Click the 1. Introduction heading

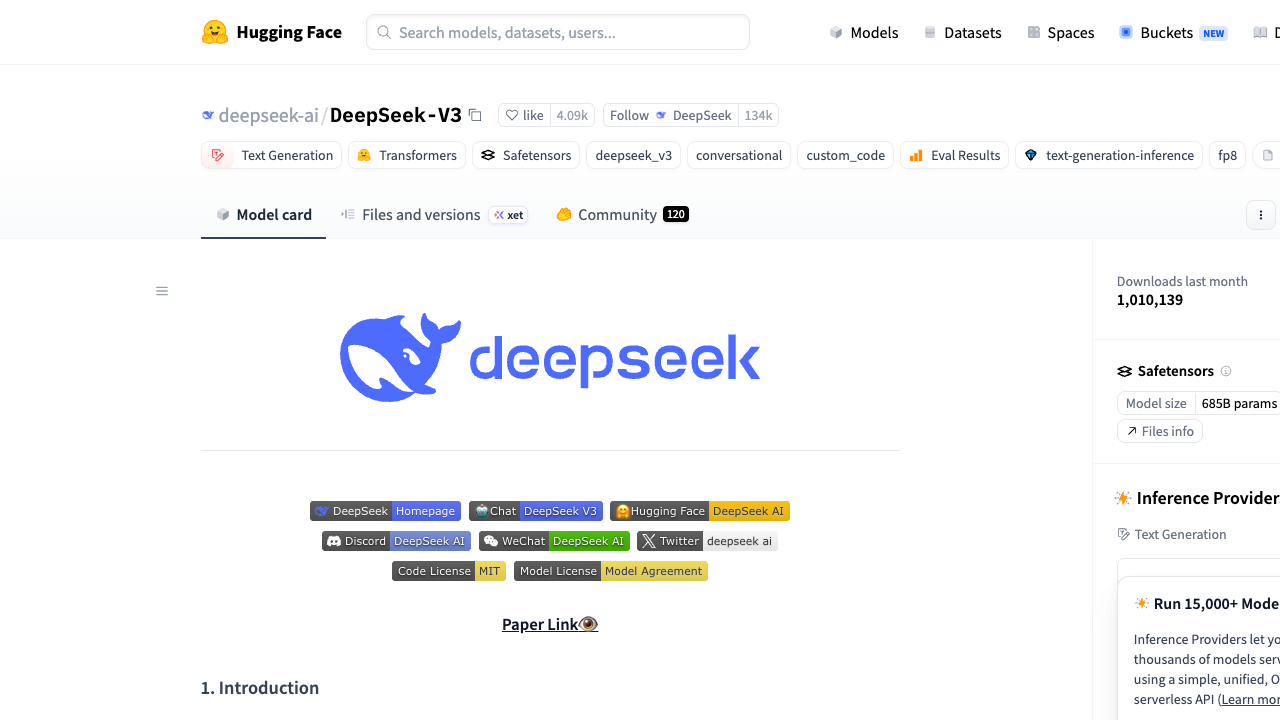(260, 687)
